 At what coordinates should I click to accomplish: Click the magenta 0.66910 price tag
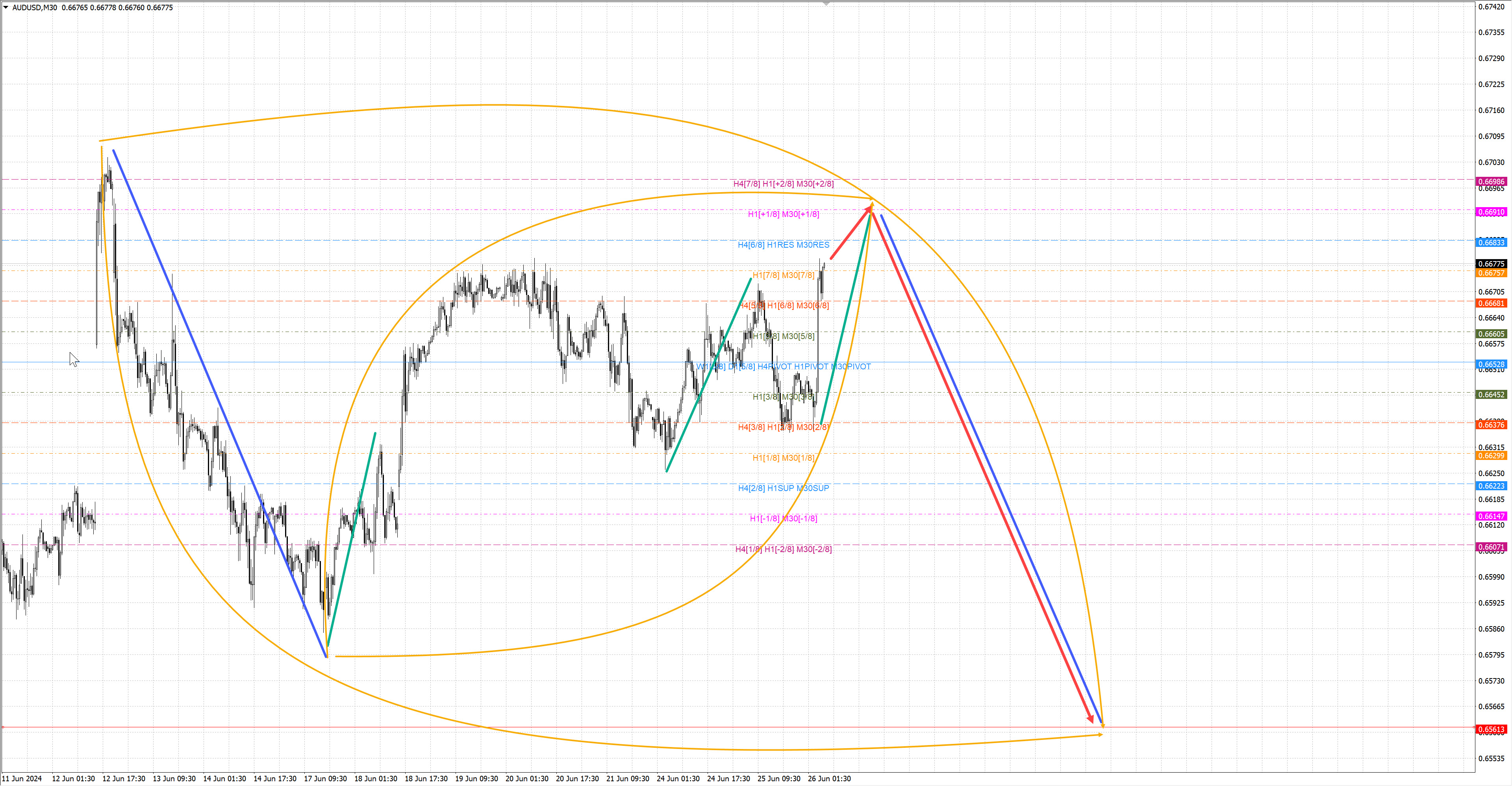(1491, 212)
